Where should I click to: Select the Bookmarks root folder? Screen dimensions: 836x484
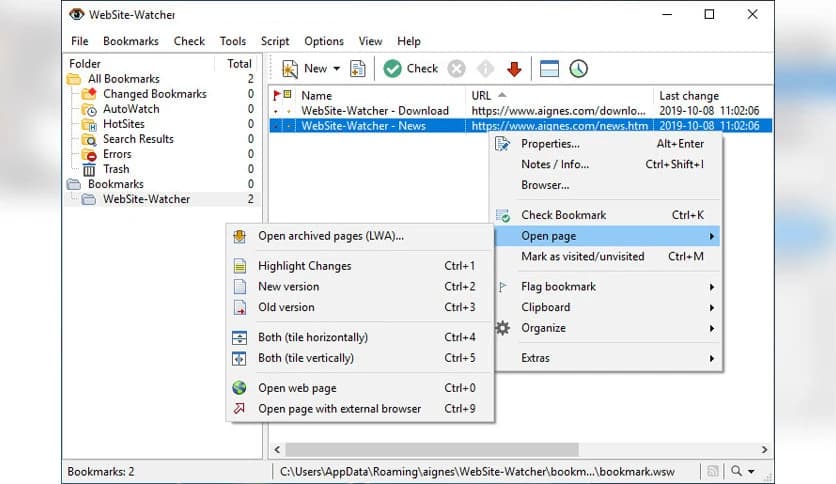116,184
